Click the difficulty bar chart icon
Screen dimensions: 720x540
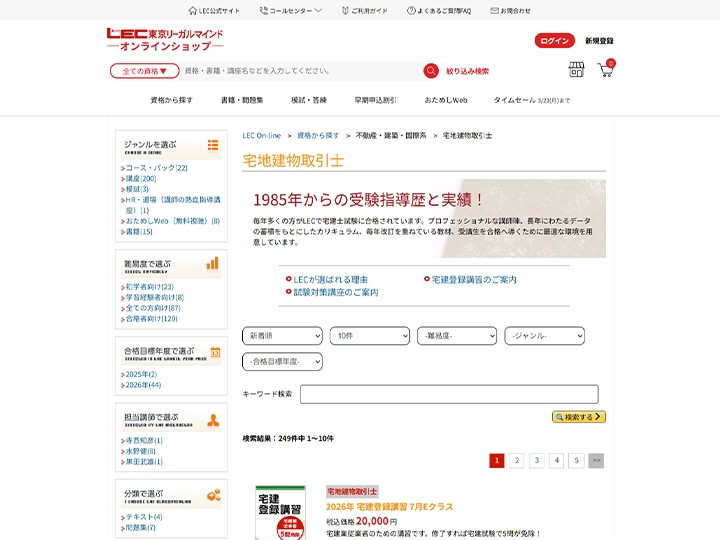pos(213,264)
